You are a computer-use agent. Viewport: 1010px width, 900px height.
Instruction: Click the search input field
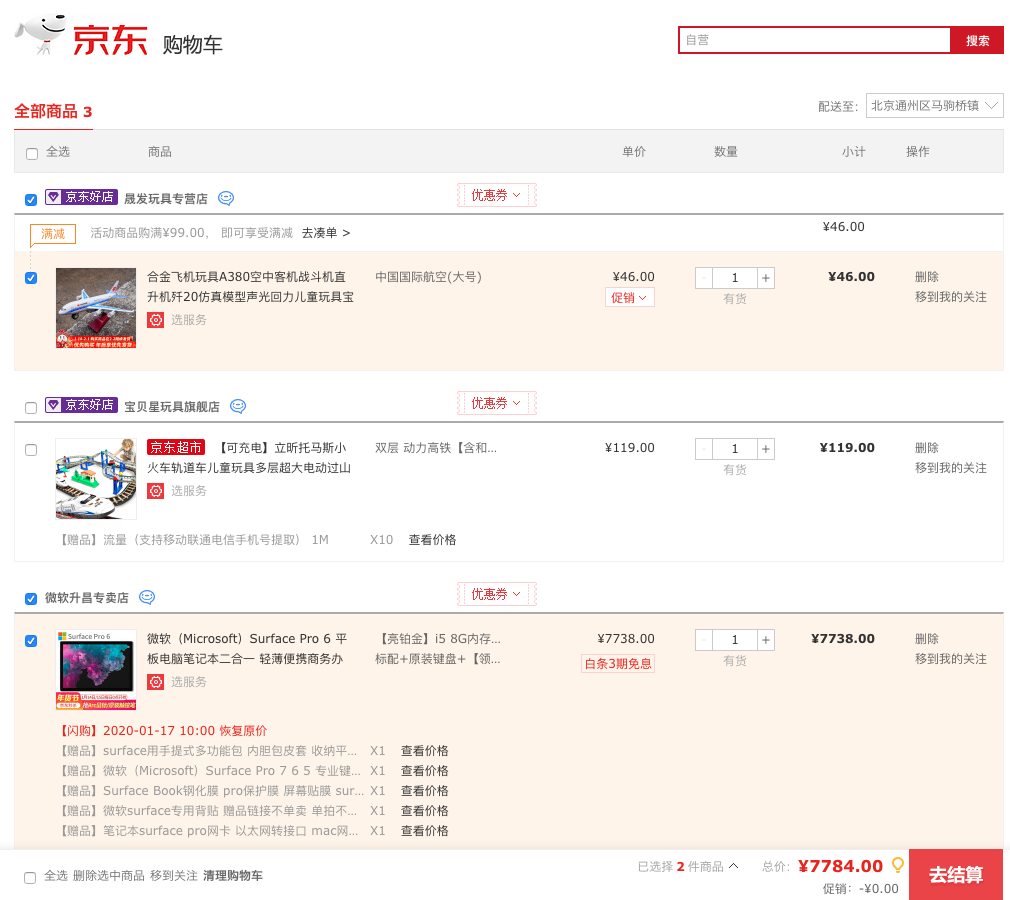coord(813,40)
